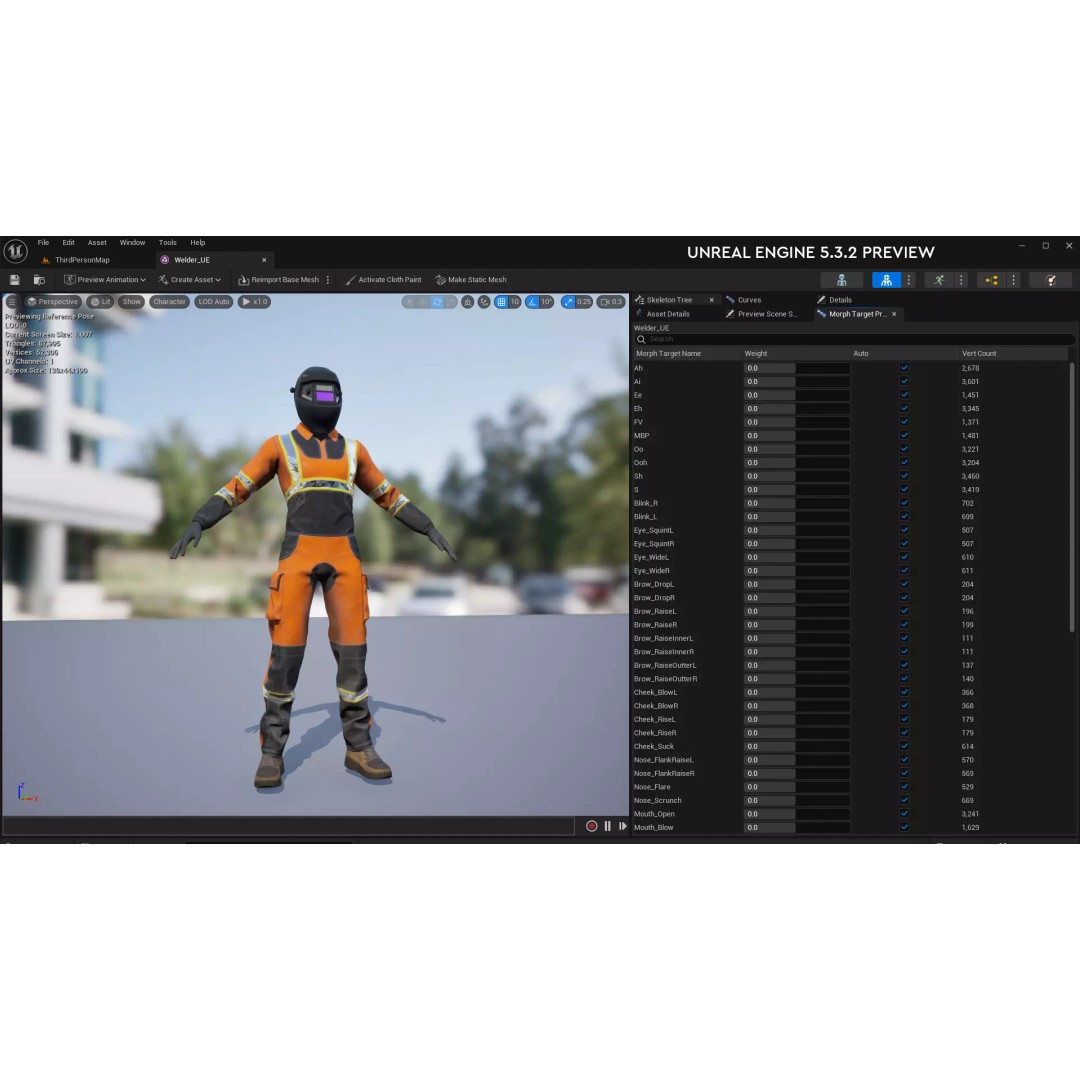Open the Lit view mode dropdown
1080x1080 pixels.
click(101, 302)
